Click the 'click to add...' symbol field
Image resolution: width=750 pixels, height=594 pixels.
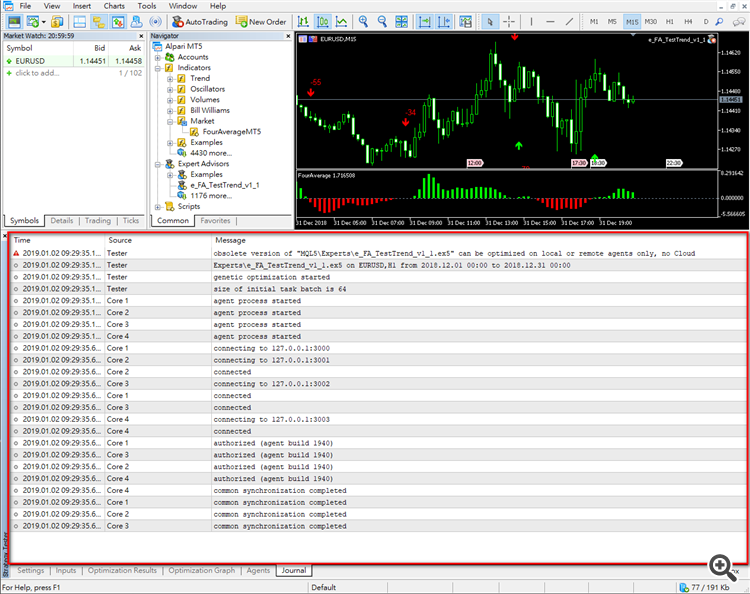tap(38, 73)
